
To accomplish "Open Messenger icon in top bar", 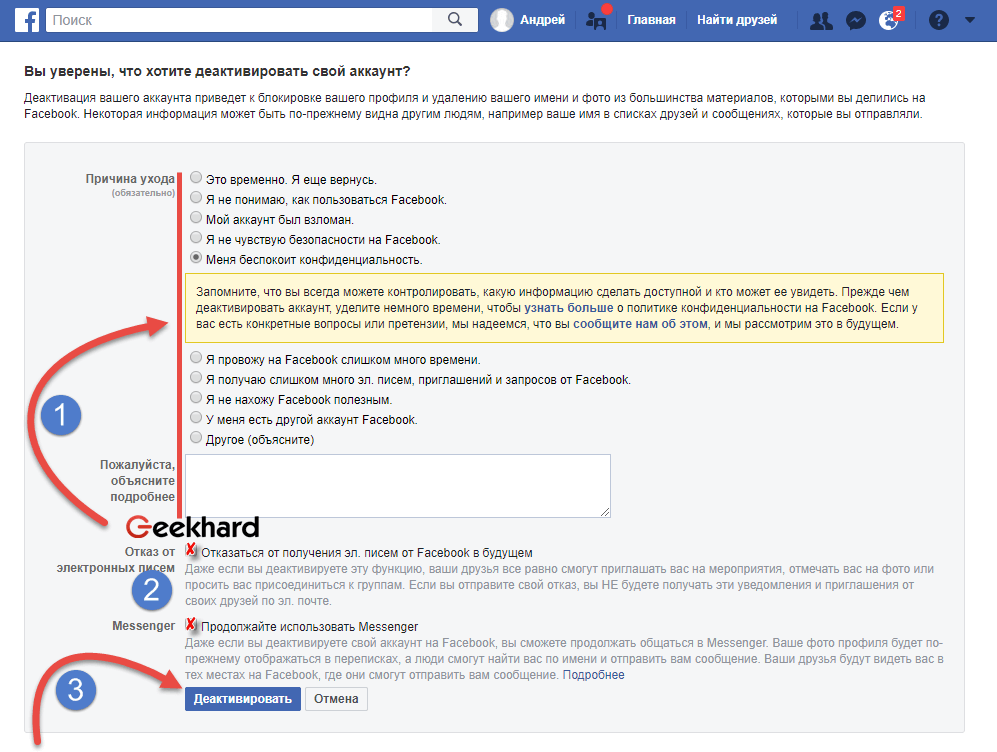I will click(x=855, y=20).
